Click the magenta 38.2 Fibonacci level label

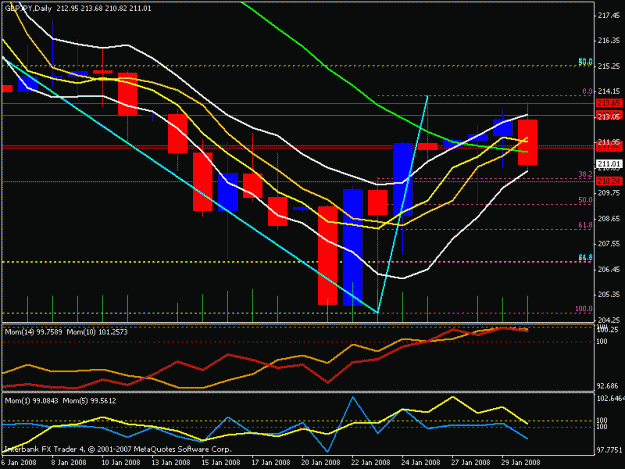tap(585, 175)
